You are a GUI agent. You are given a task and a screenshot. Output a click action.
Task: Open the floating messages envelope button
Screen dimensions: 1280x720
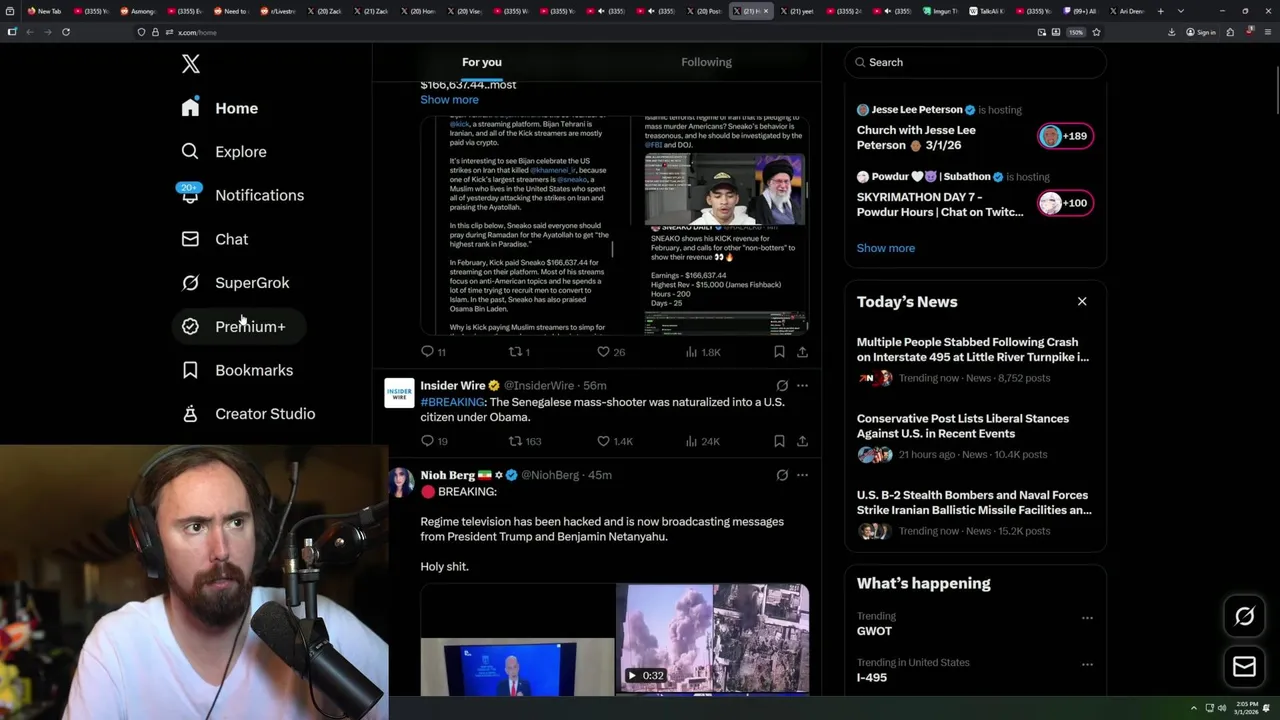click(1245, 667)
